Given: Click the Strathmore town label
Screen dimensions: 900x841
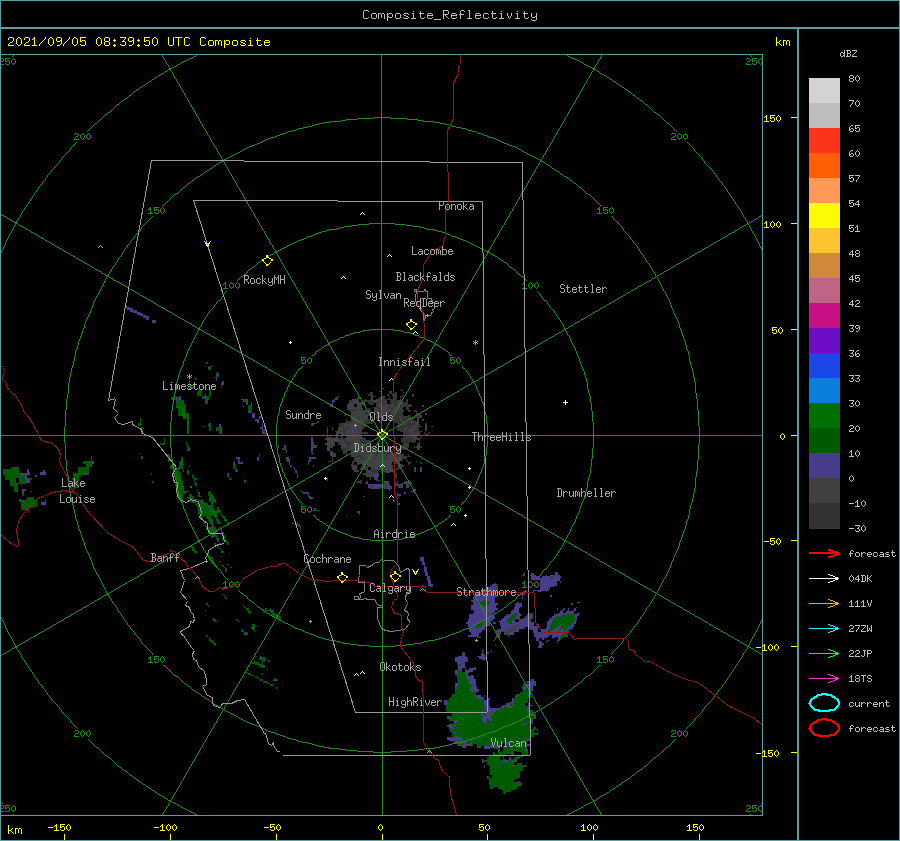Looking at the screenshot, I should (486, 592).
